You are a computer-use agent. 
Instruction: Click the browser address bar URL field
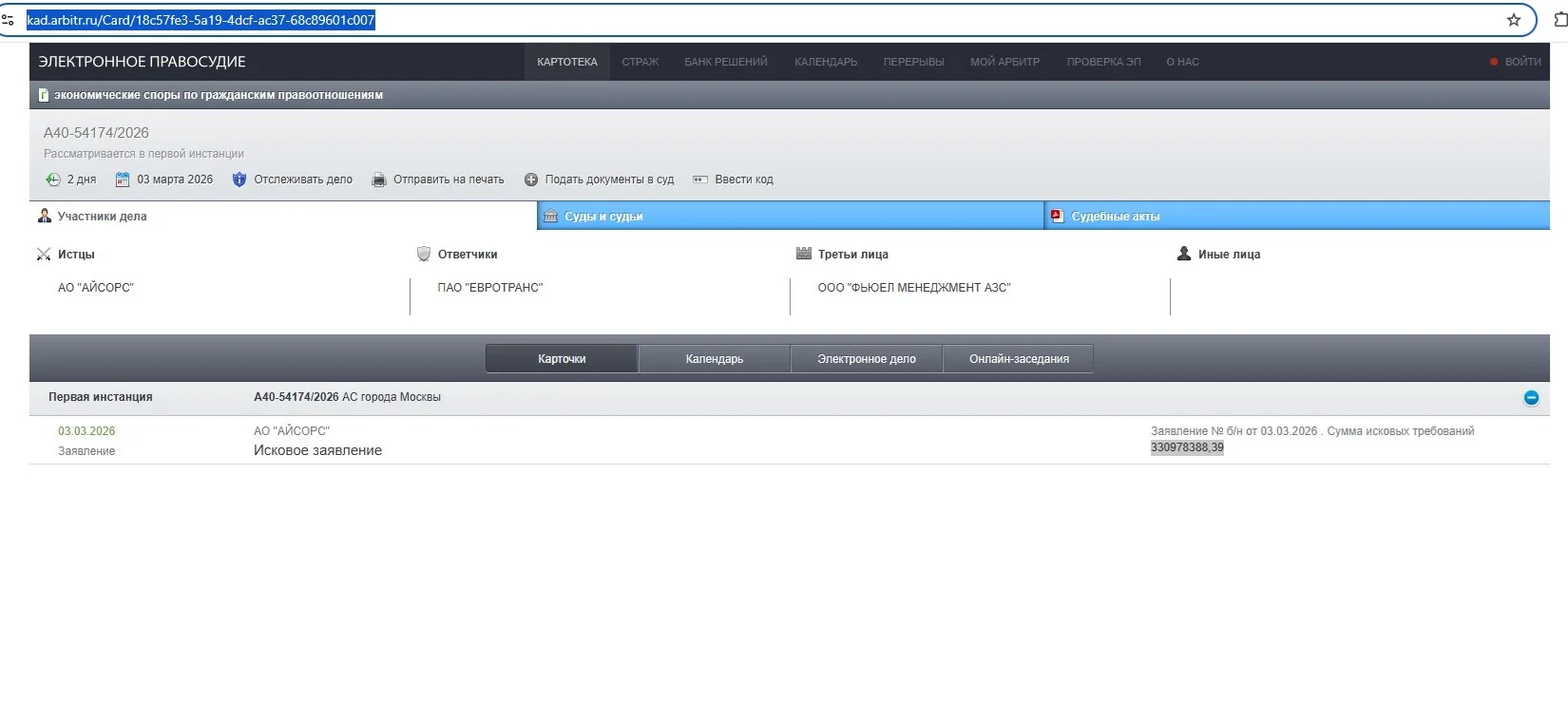(760, 20)
